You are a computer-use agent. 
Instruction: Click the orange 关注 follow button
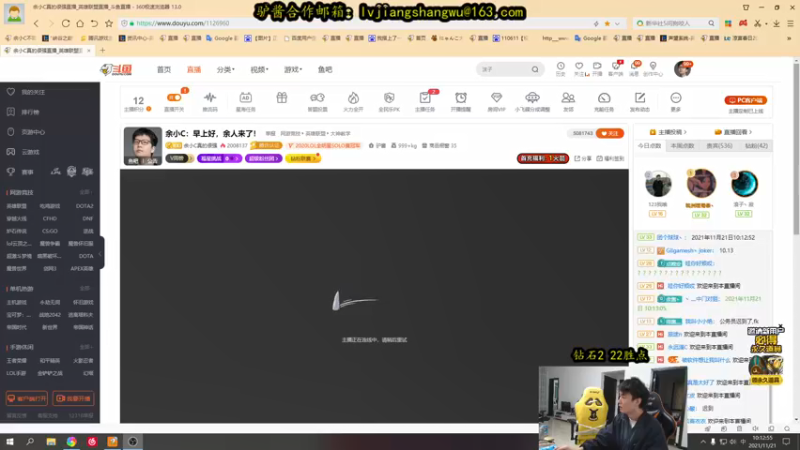click(x=610, y=133)
